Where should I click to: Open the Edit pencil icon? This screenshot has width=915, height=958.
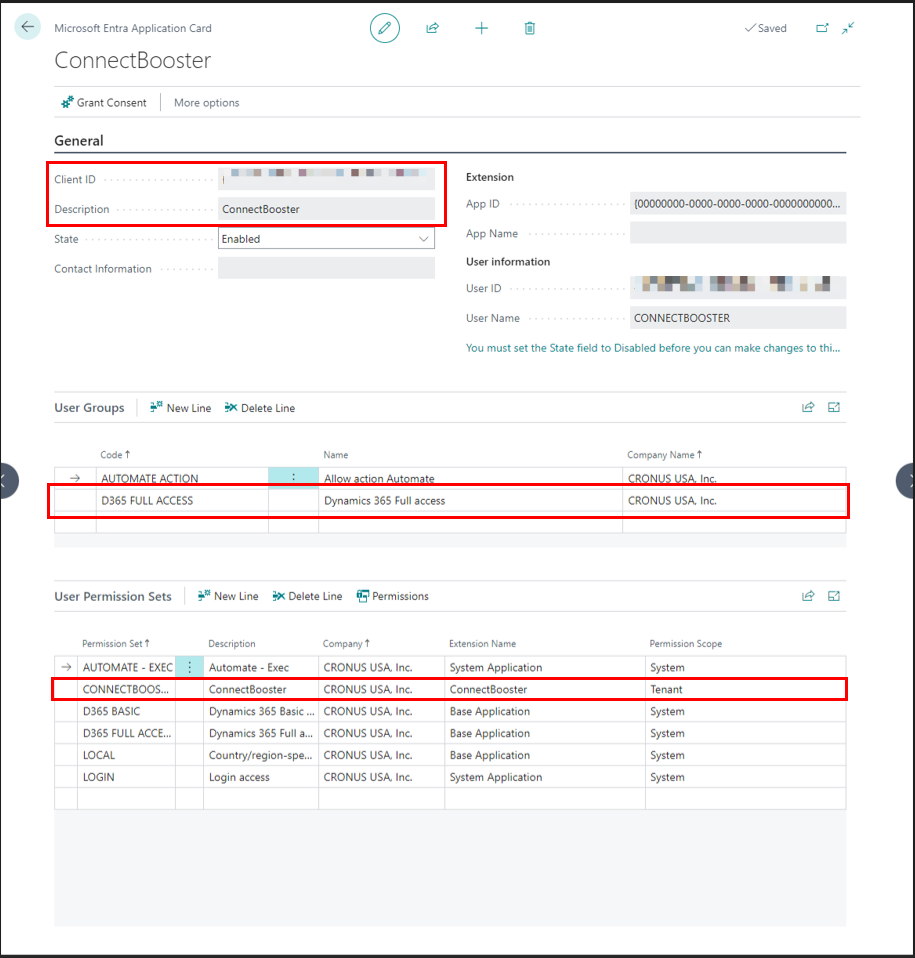point(384,28)
